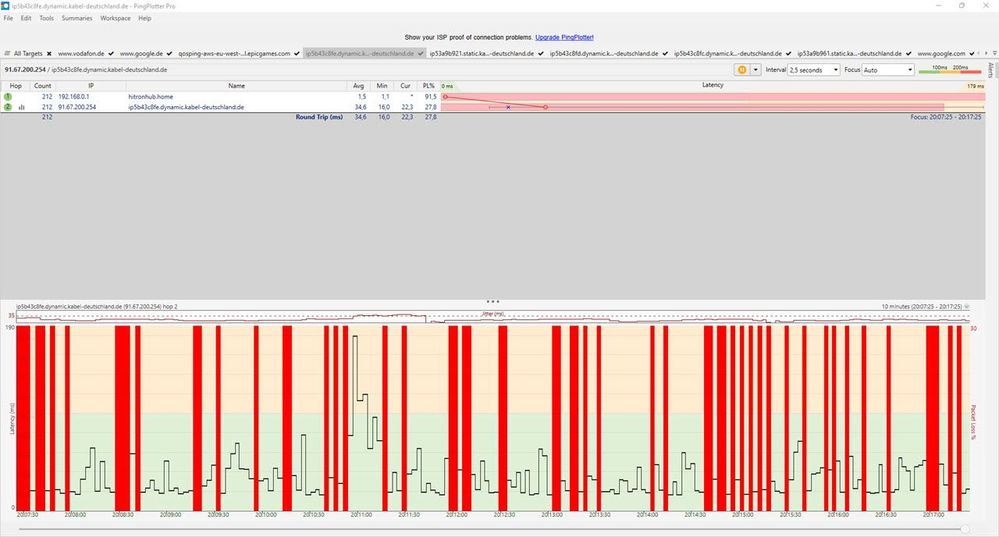Open the Help menu
999x537 pixels.
(145, 18)
